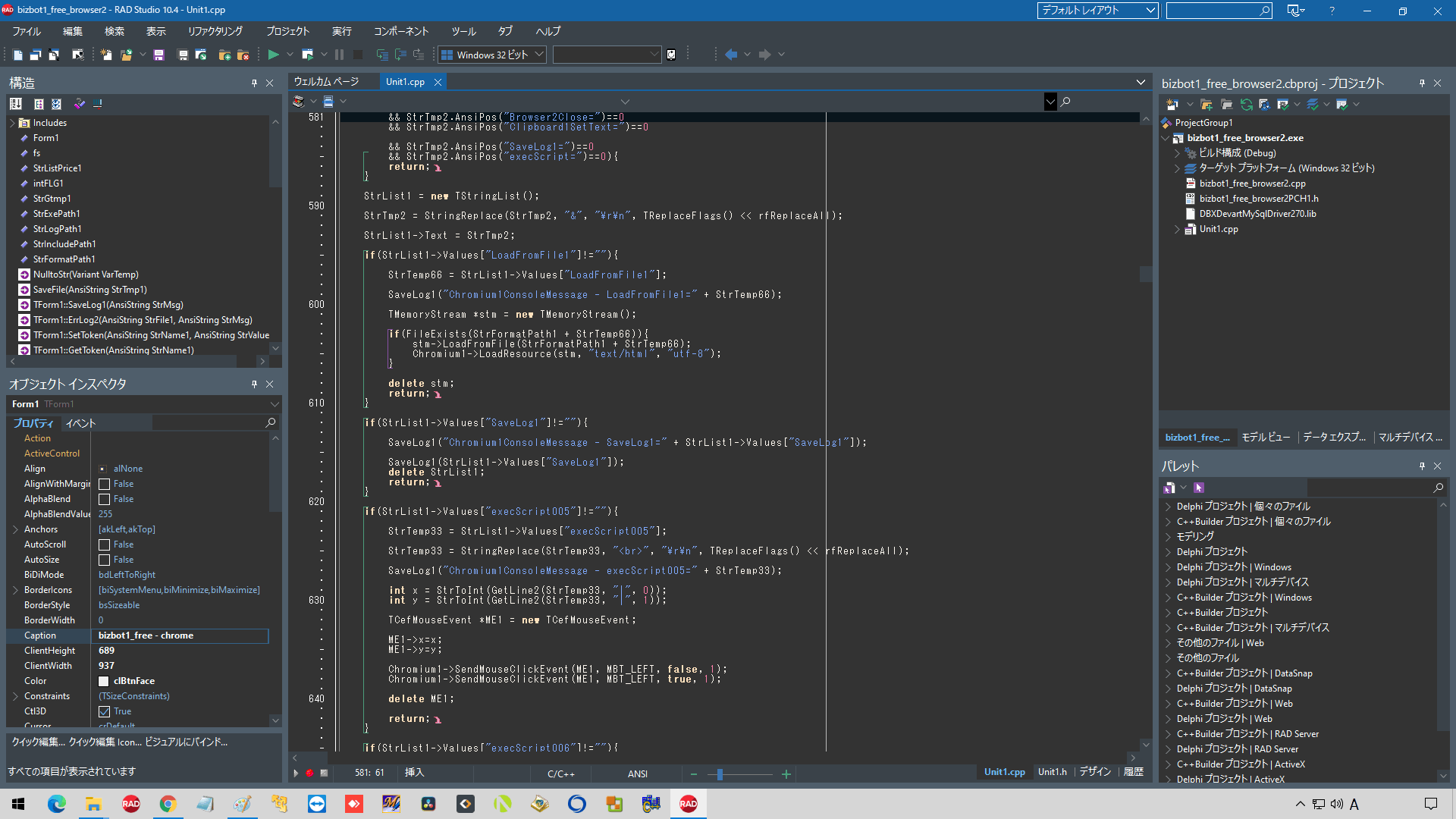Expand the ビルド構成 Debug tree node
The image size is (1456, 819).
(x=1178, y=152)
